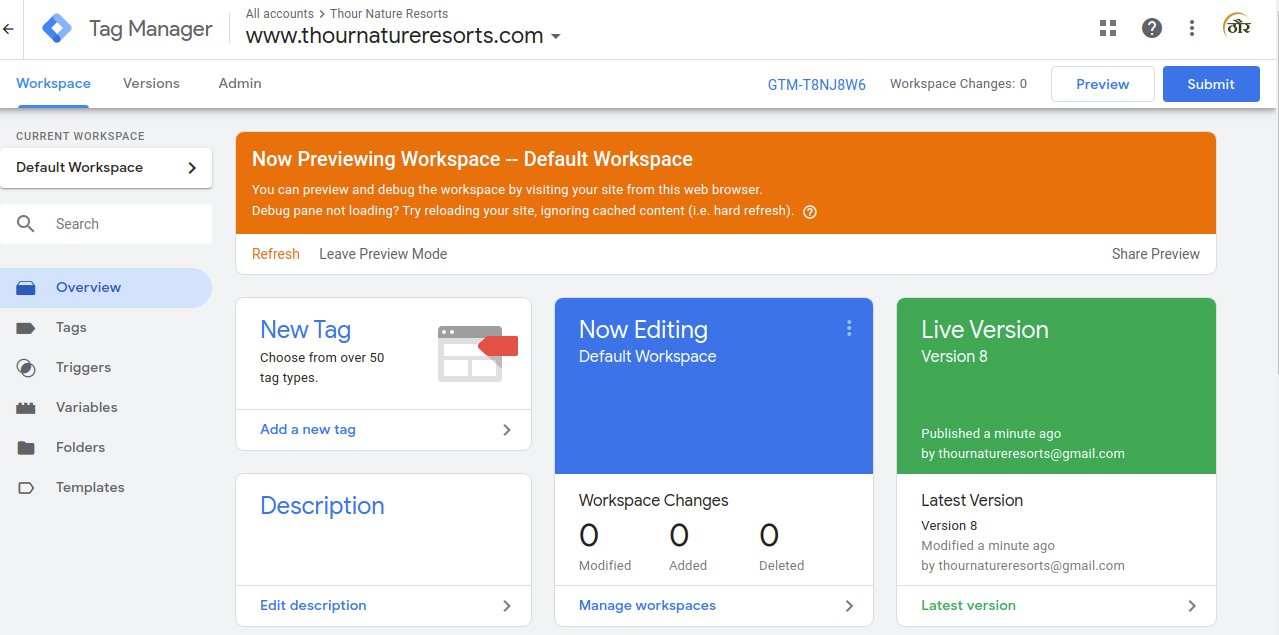Click the Overview sidebar icon
Viewport: 1279px width, 635px height.
click(26, 288)
